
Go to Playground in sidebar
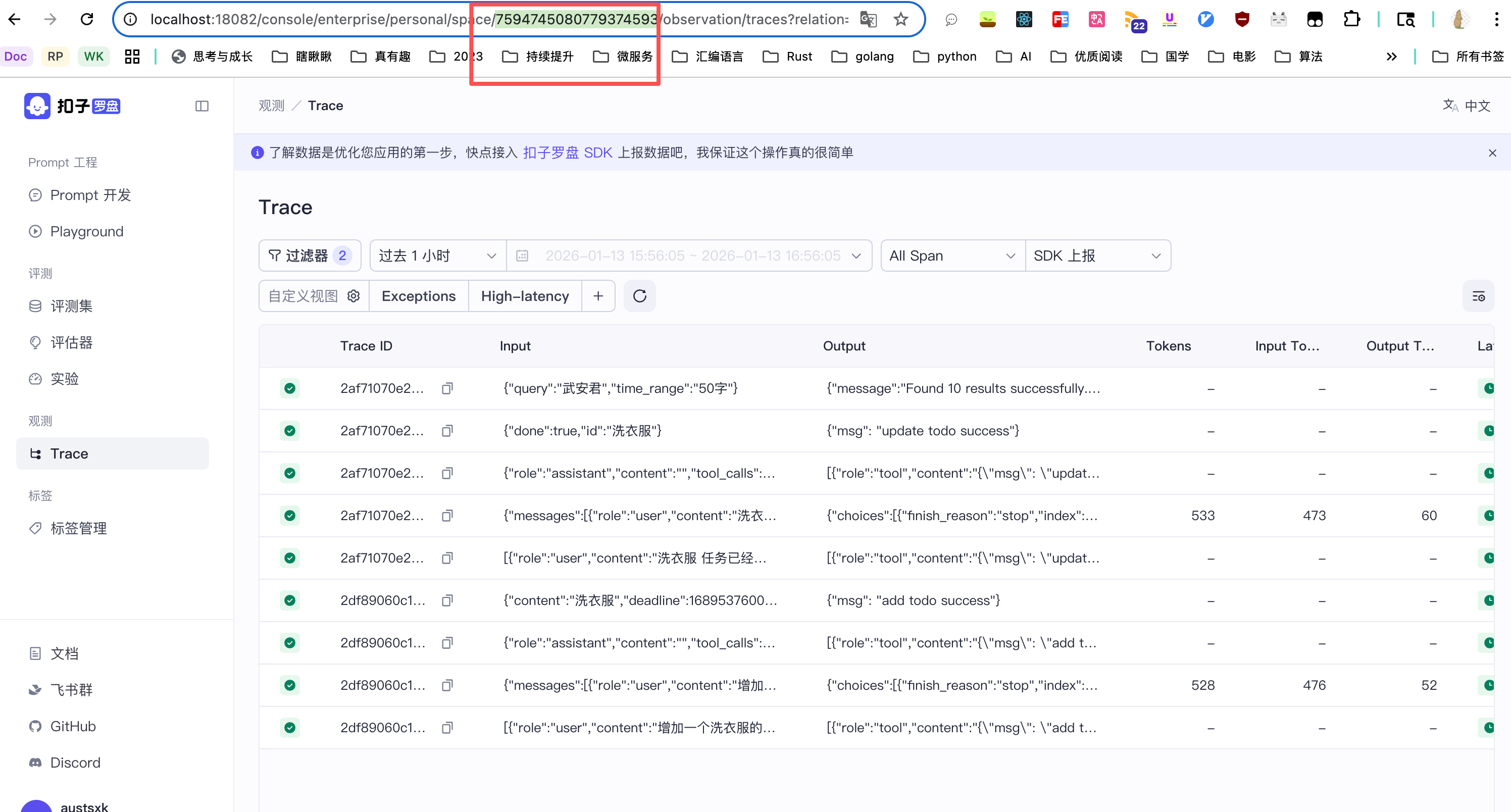pyautogui.click(x=86, y=232)
